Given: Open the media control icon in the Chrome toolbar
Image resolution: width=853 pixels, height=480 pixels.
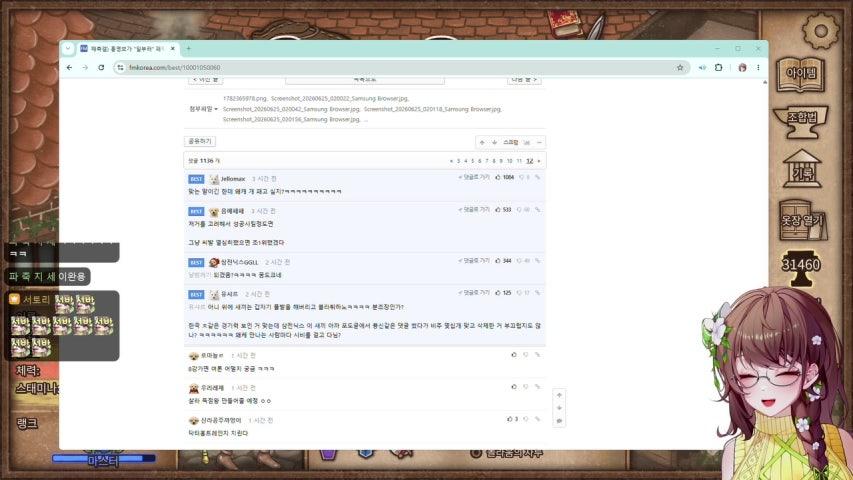Looking at the screenshot, I should [702, 67].
